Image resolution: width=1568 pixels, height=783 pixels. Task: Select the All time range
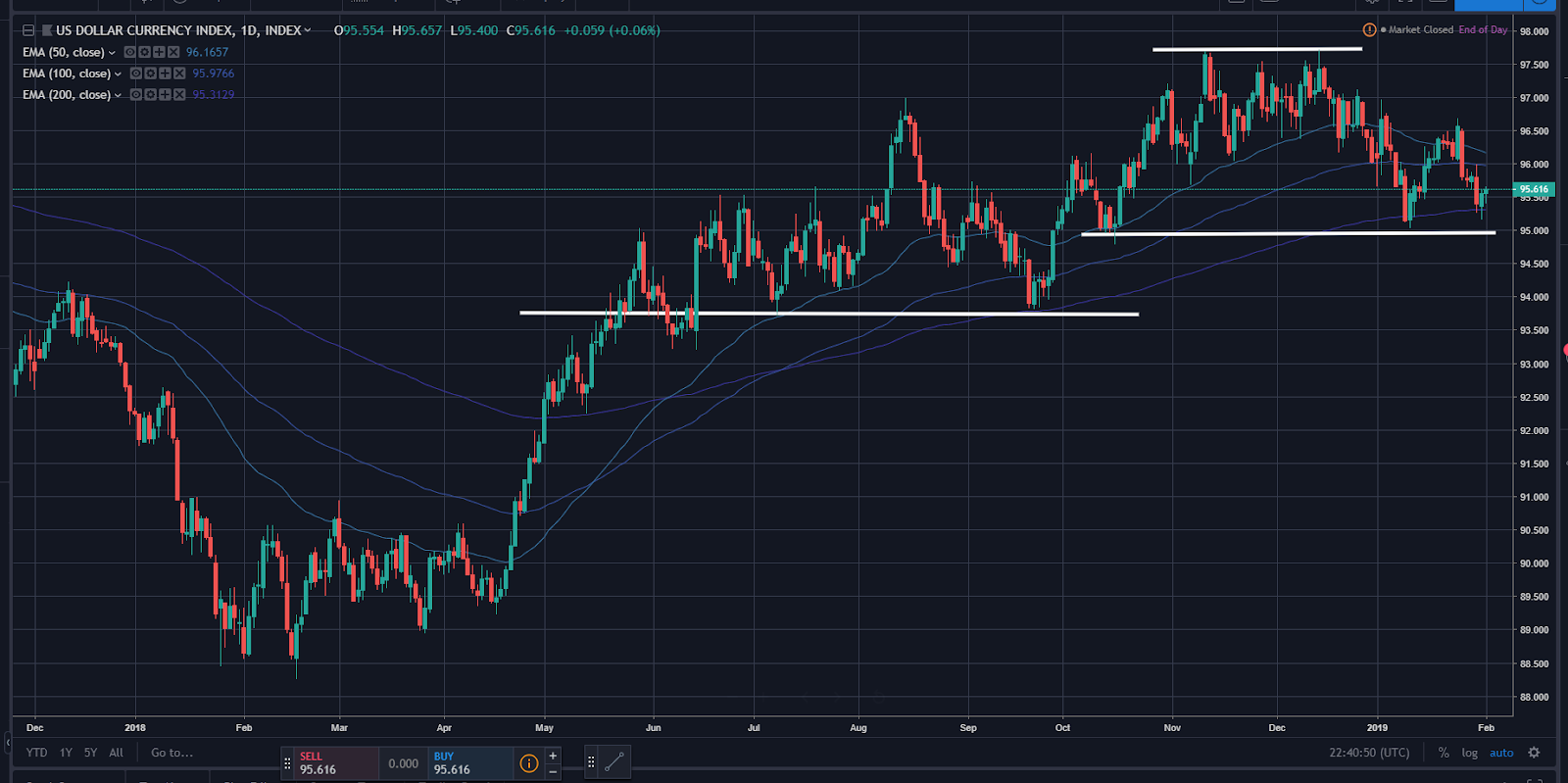click(117, 753)
